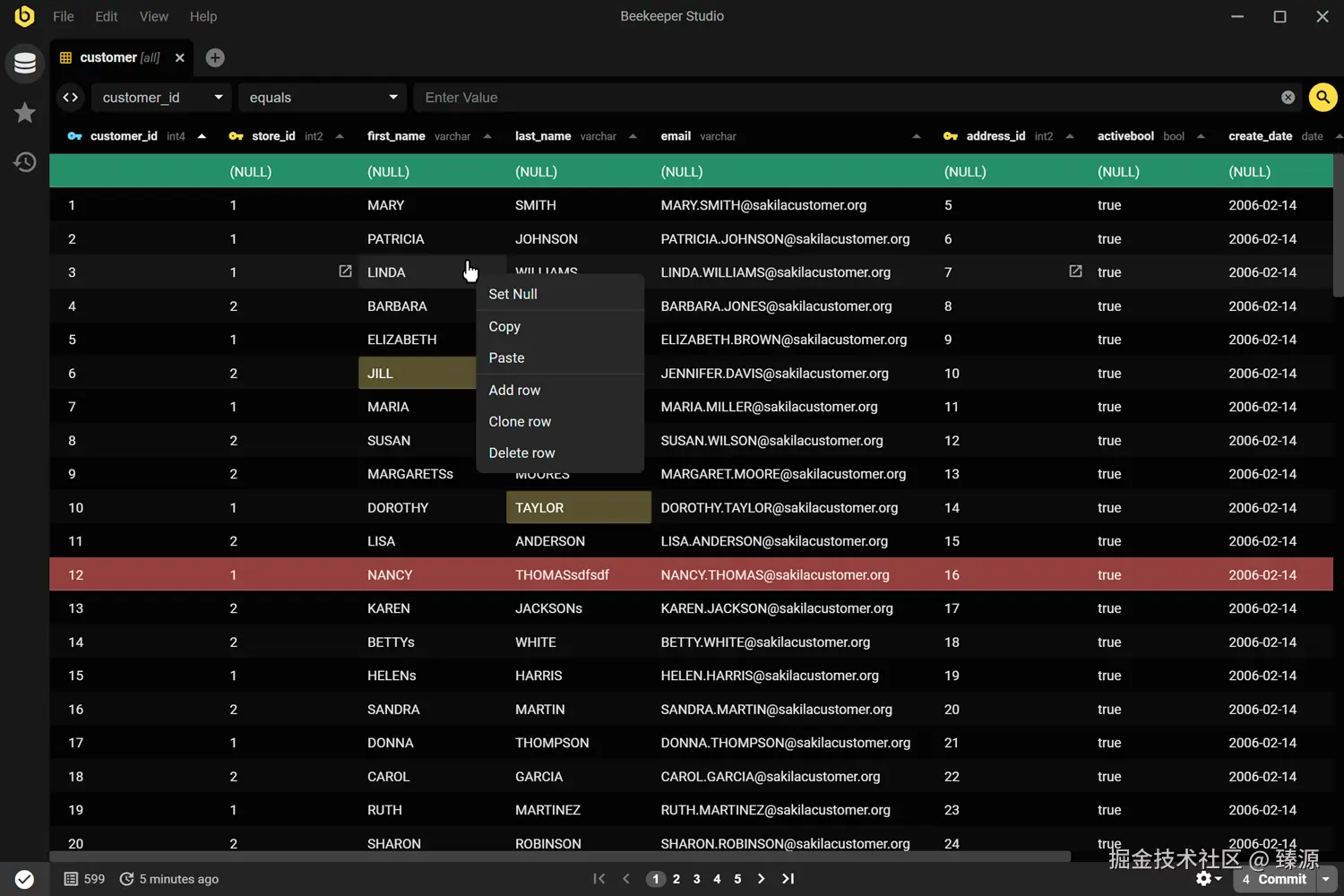Screen dimensions: 1344x896
Task: Select the GARCIA last_name cell
Action: coord(579,776)
